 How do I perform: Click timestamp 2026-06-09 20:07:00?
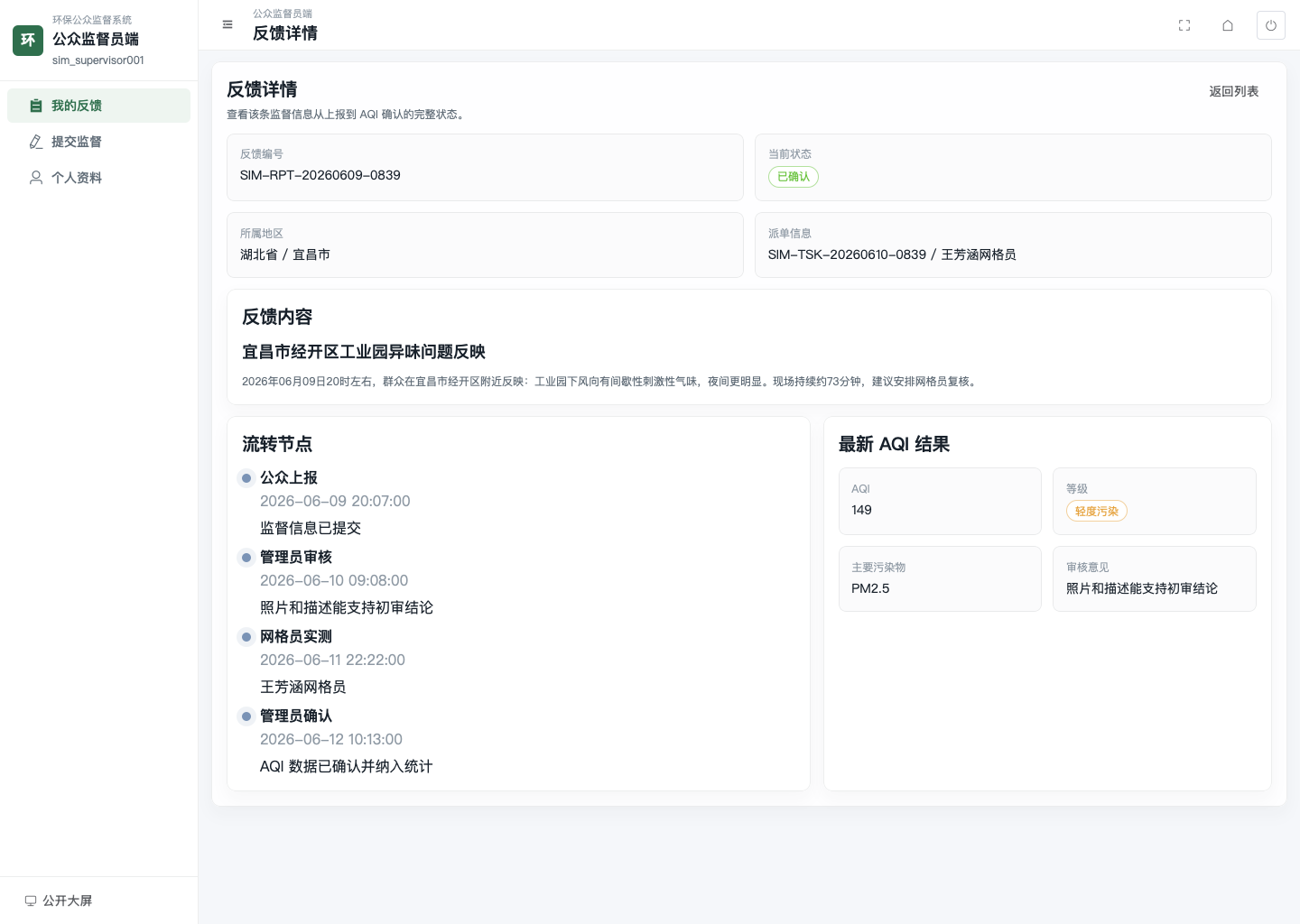click(335, 501)
